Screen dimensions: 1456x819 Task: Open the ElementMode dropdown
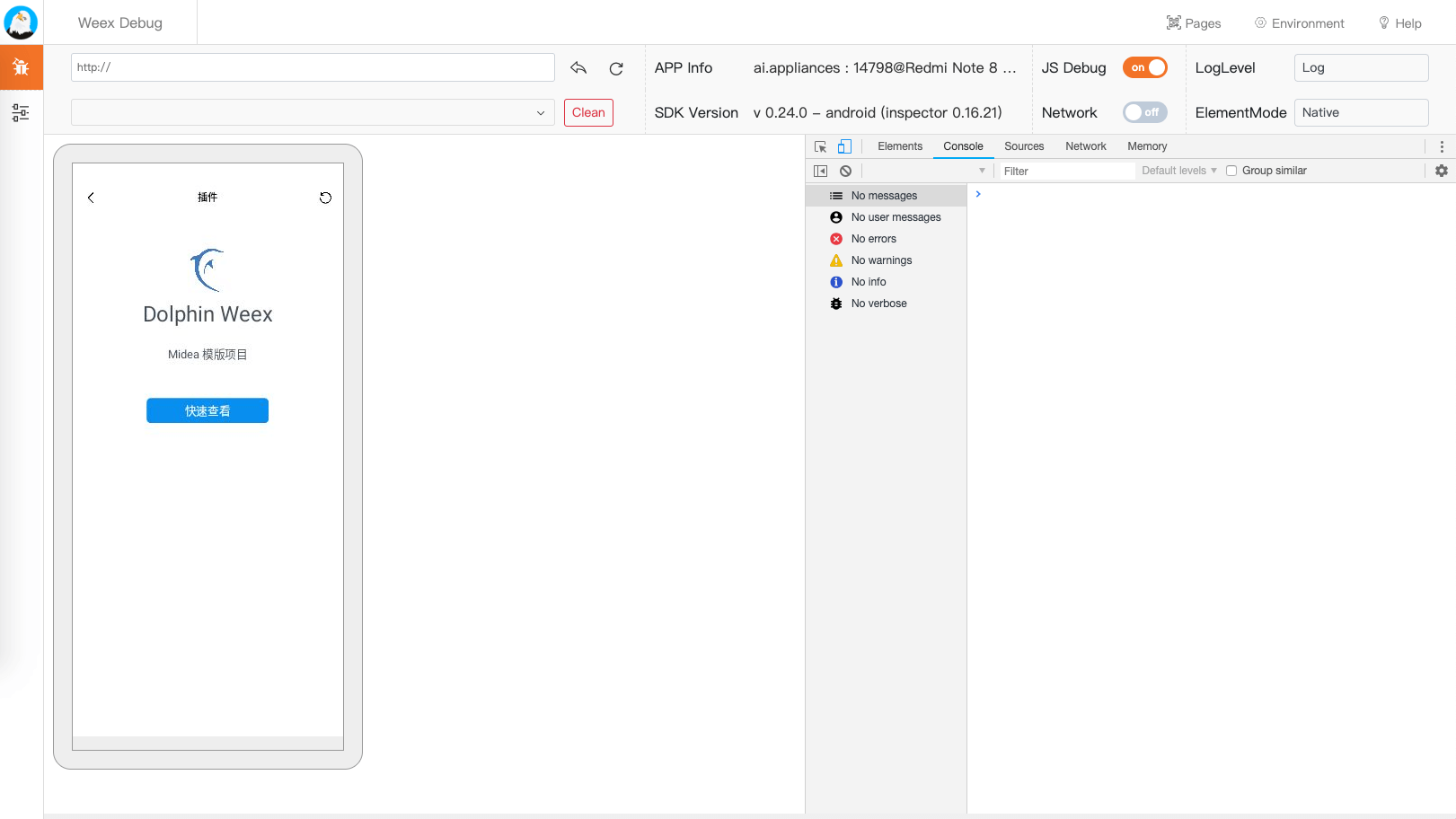[1361, 112]
